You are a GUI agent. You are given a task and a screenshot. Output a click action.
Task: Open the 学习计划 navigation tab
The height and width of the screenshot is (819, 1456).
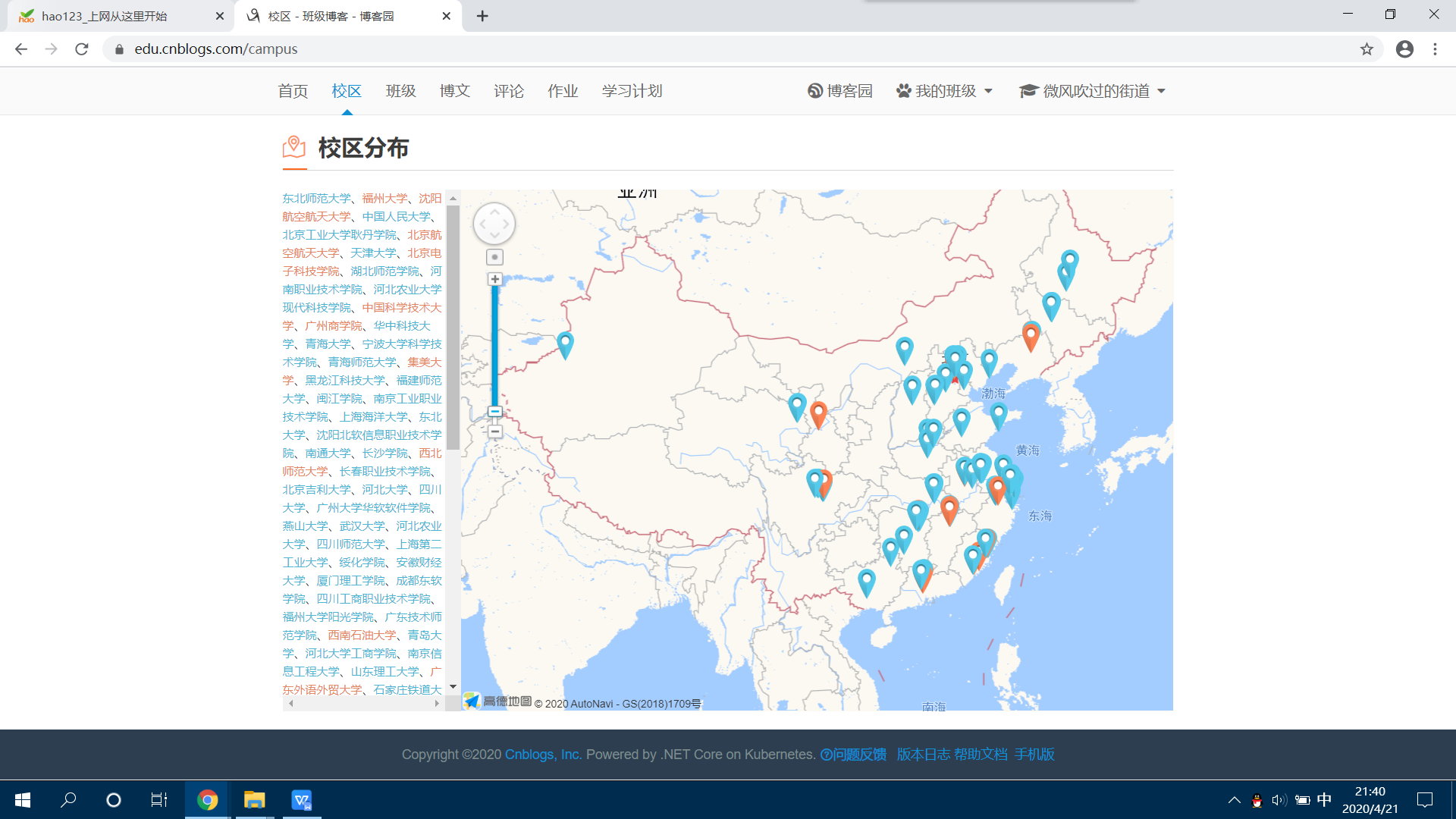[x=632, y=91]
